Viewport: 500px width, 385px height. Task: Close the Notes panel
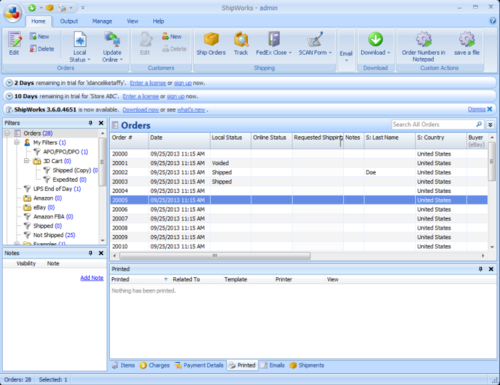101,253
